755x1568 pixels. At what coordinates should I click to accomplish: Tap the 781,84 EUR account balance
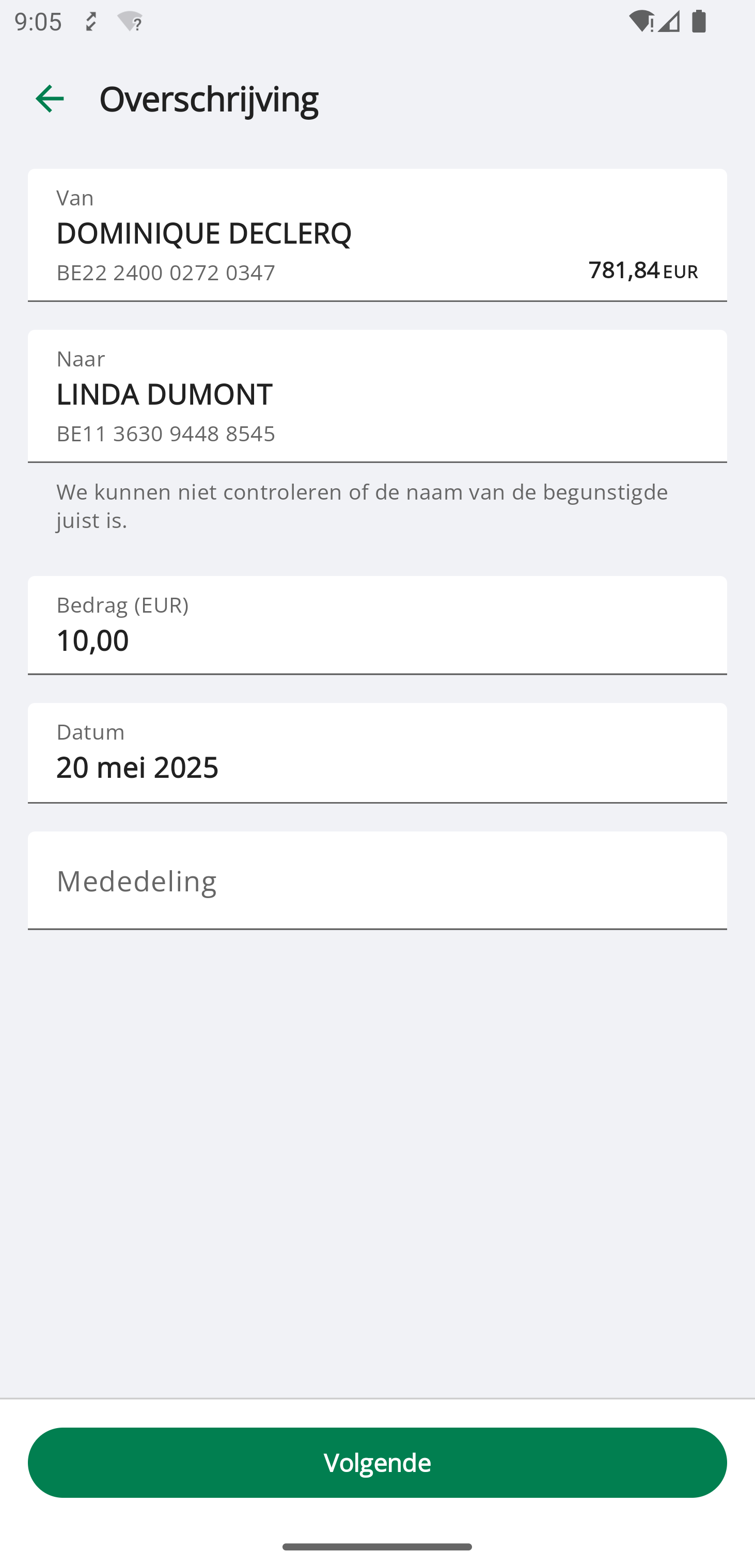pos(642,269)
